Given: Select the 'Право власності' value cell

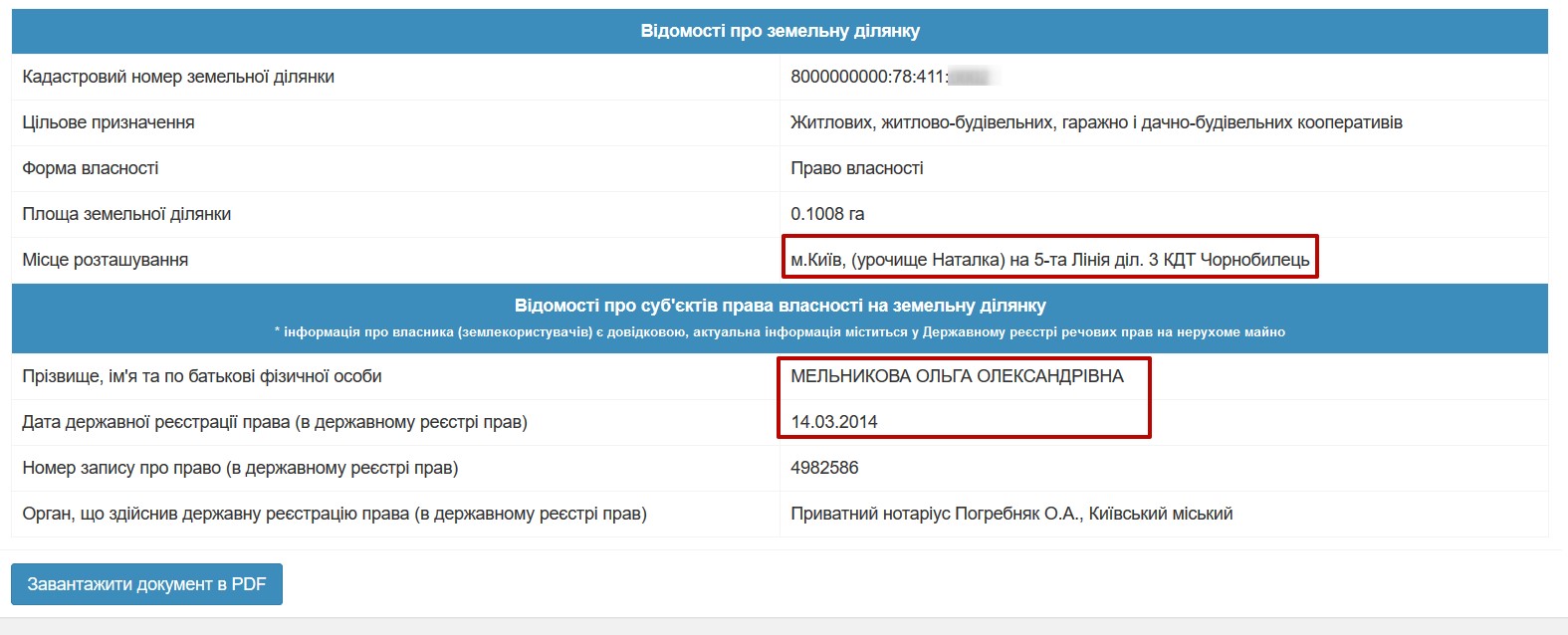Looking at the screenshot, I should click(857, 168).
